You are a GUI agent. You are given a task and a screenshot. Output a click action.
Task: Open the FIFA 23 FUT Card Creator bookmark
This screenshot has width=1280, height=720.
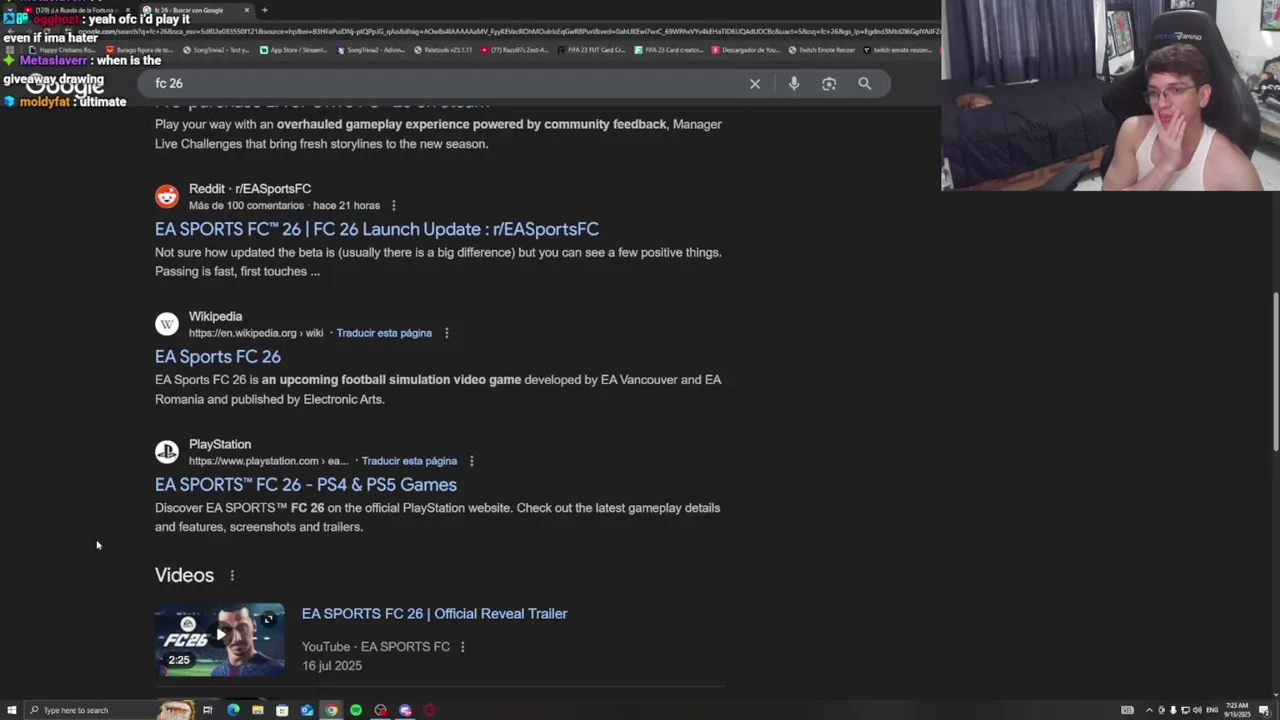(x=593, y=49)
